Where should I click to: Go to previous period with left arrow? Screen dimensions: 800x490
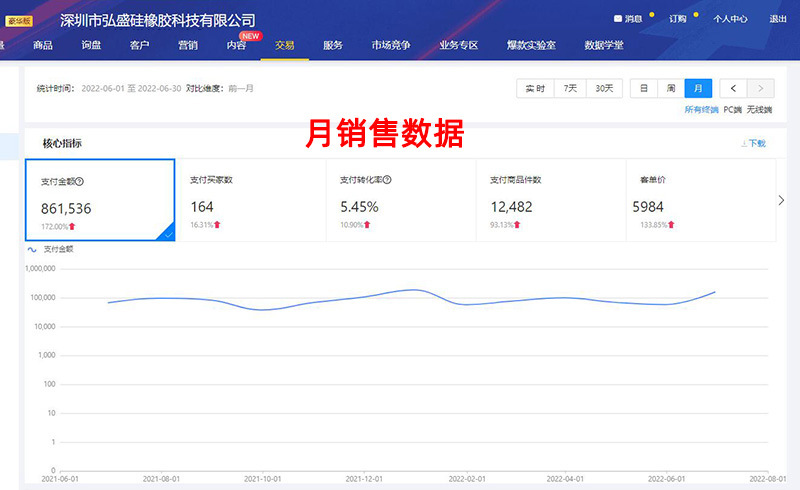tap(733, 88)
